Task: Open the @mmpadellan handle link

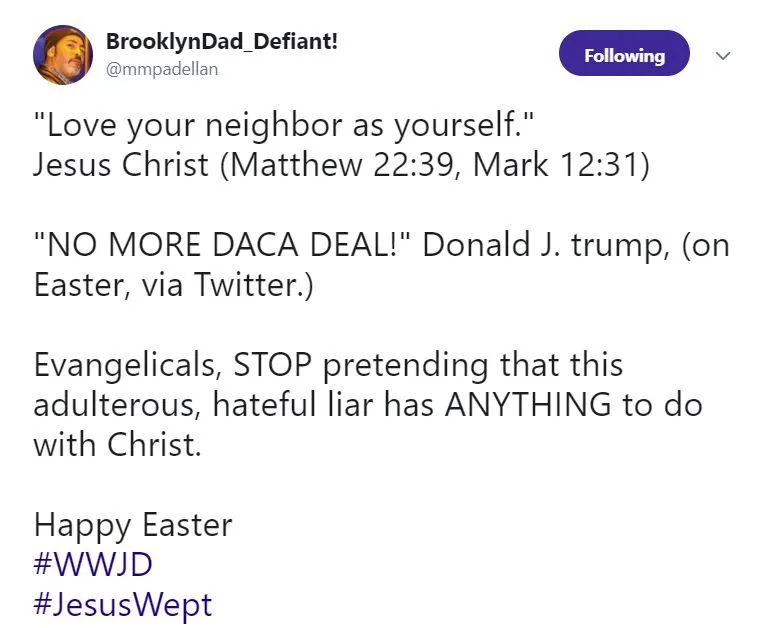Action: pos(161,69)
